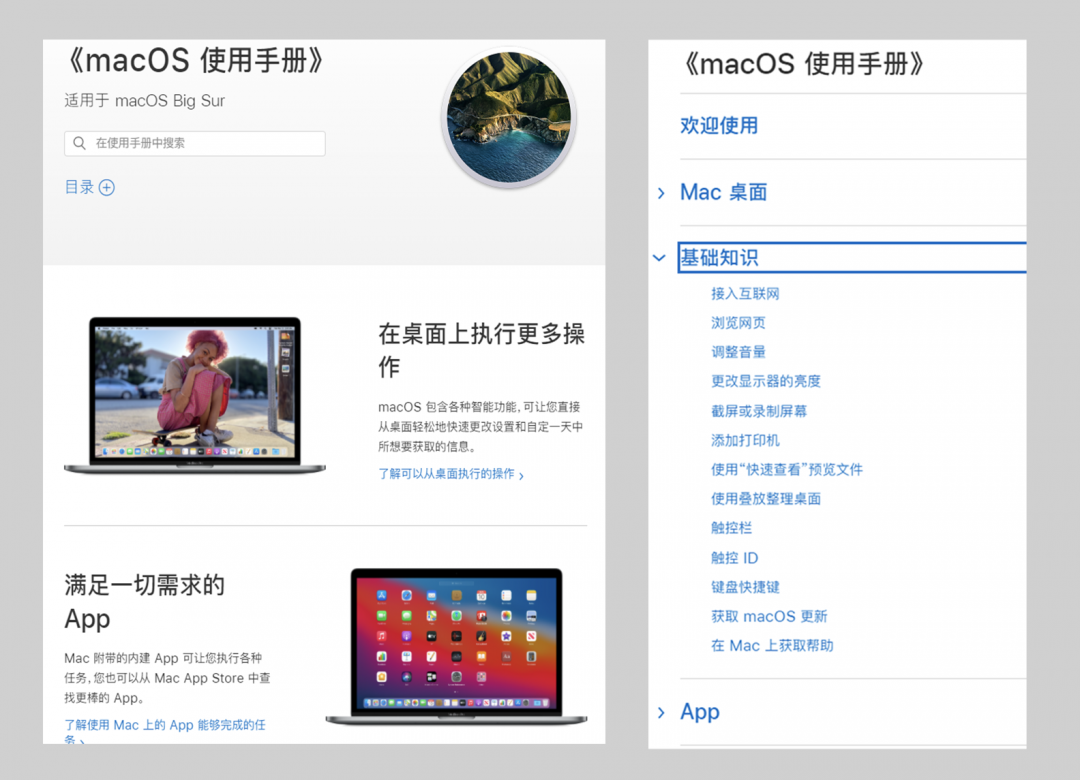1080x780 pixels.
Task: Click the heading 在桌面上执行更多操作
Action: pyautogui.click(x=481, y=350)
